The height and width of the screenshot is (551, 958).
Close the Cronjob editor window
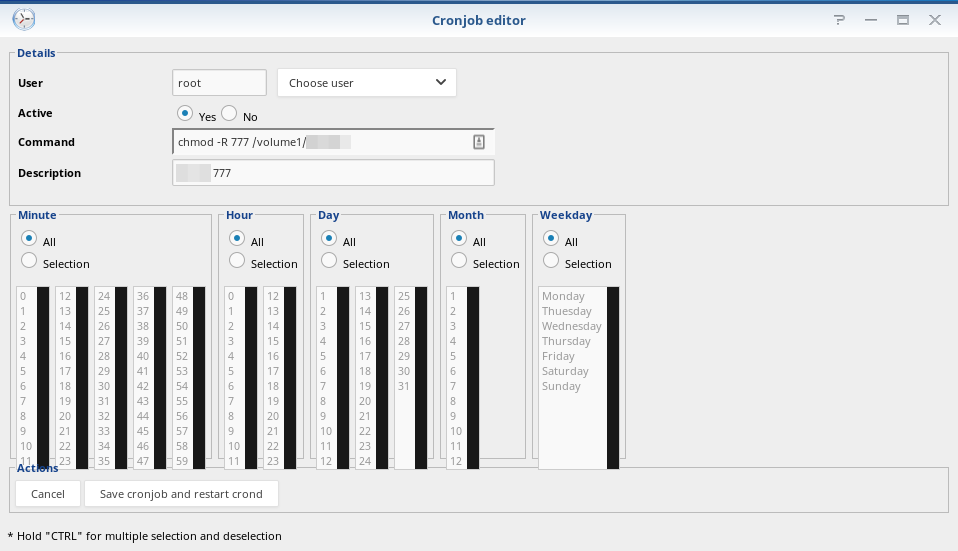pos(935,20)
